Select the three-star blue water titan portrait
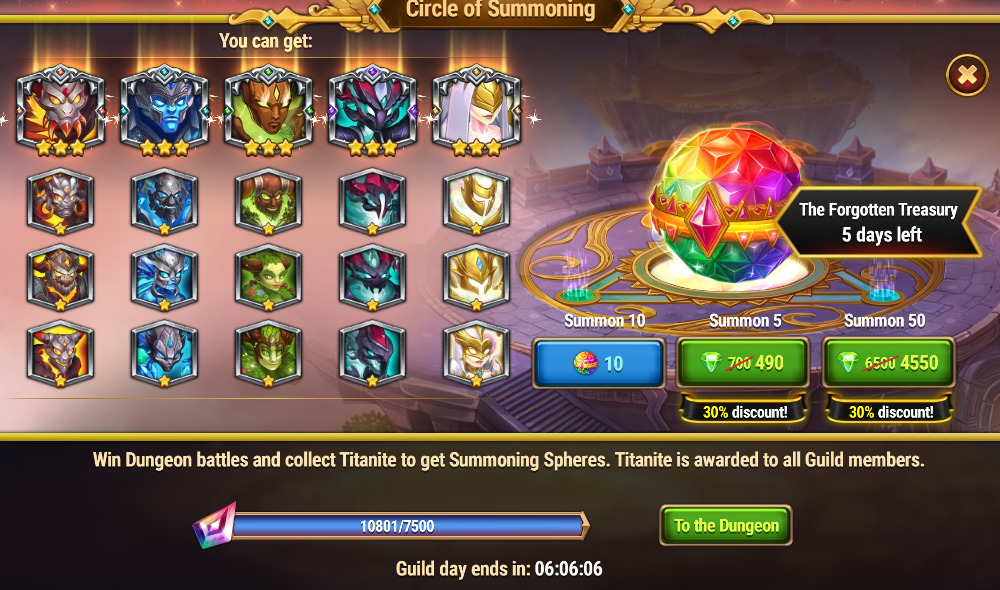 tap(165, 110)
